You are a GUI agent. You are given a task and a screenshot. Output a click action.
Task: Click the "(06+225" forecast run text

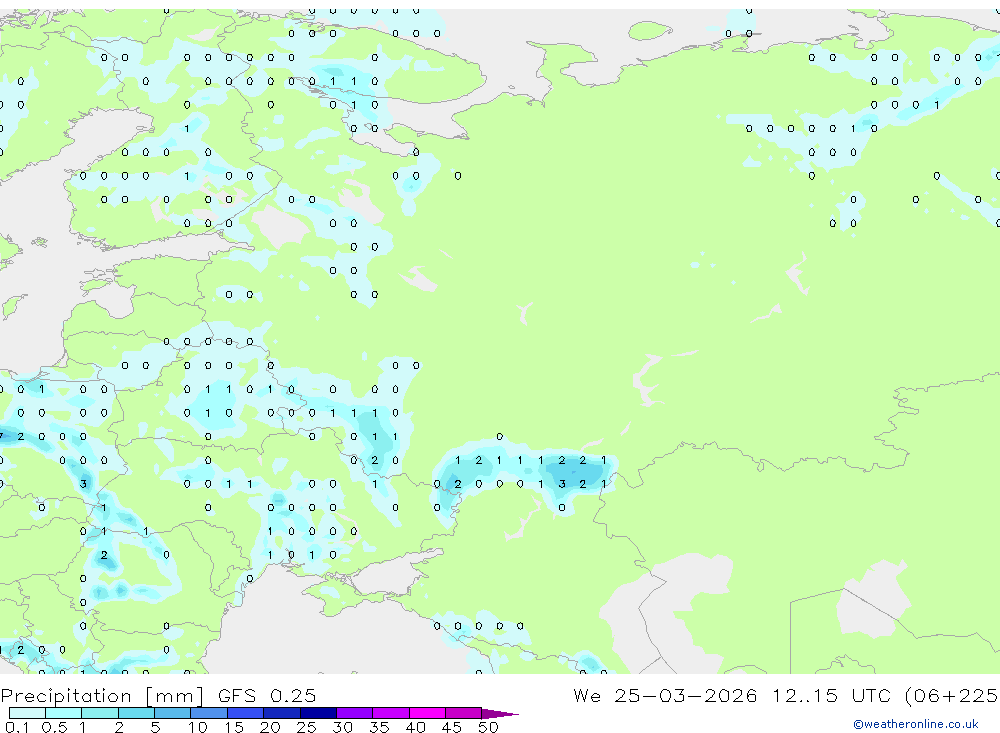(x=951, y=695)
